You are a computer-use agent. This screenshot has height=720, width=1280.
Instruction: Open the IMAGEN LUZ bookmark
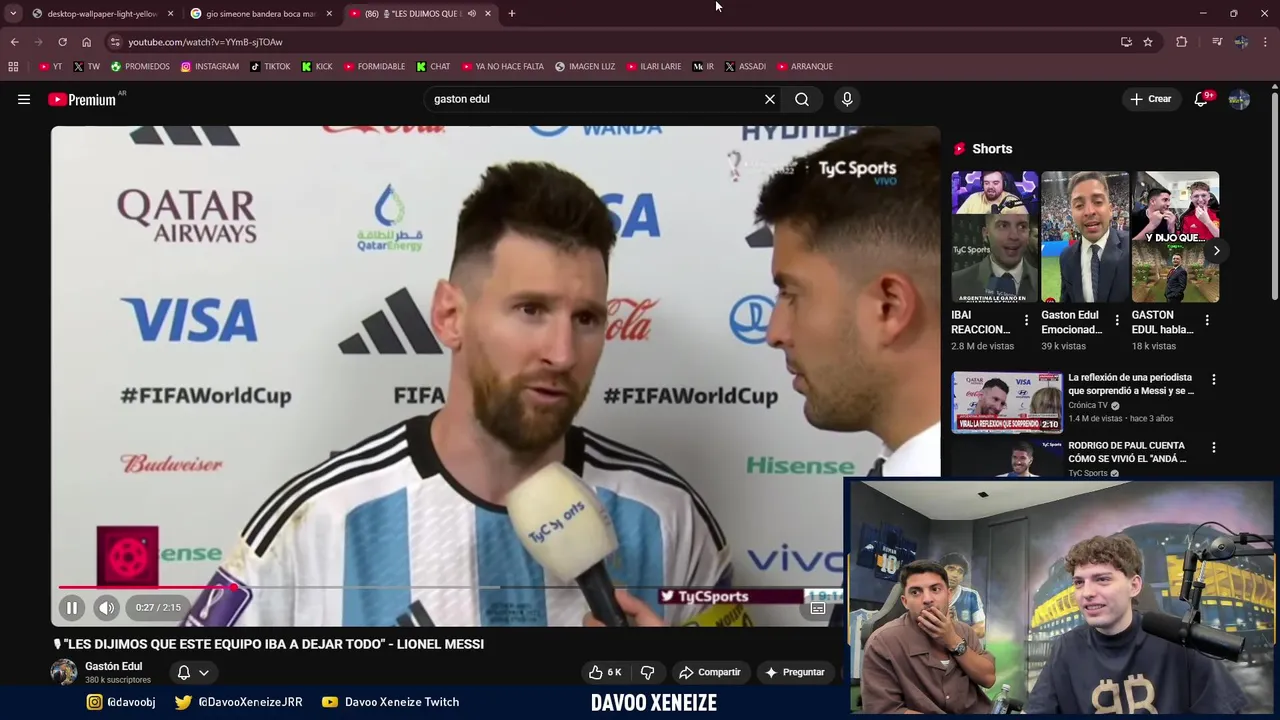(585, 66)
